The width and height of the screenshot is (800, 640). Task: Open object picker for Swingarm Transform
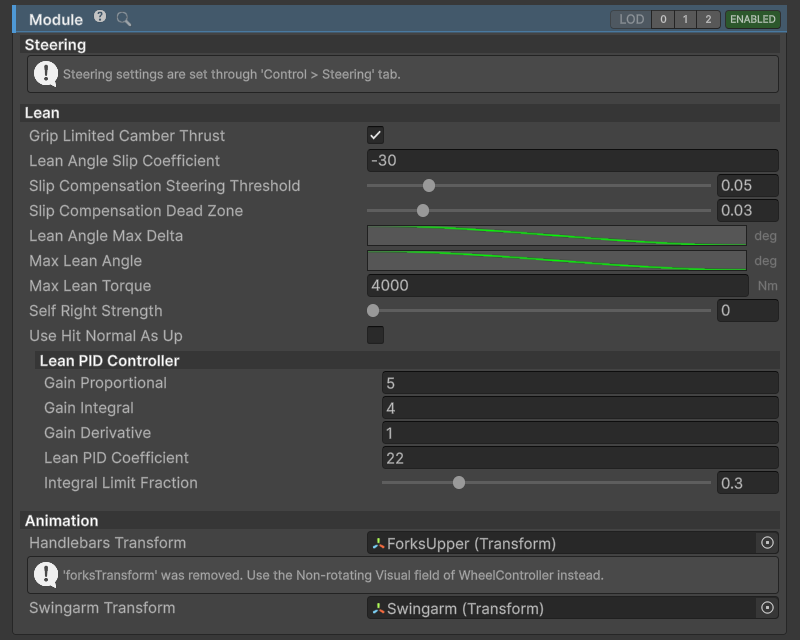pos(767,608)
